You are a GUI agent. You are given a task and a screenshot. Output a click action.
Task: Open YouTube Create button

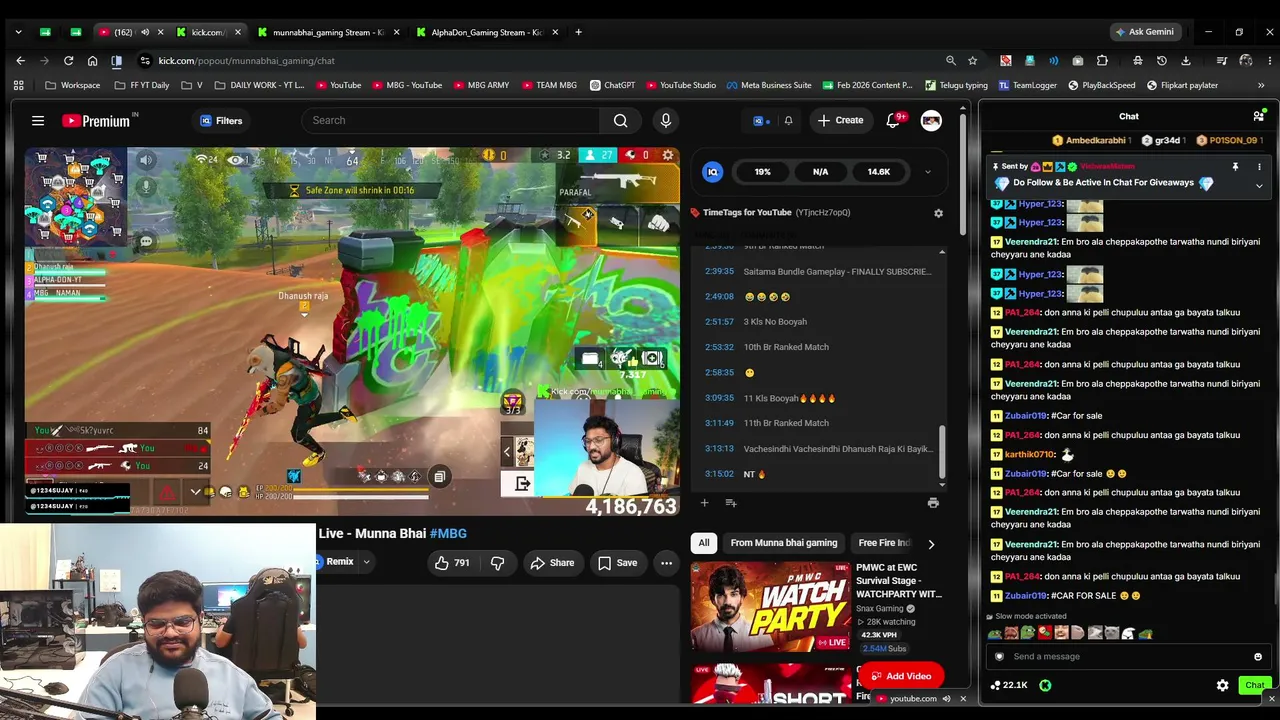pos(840,121)
